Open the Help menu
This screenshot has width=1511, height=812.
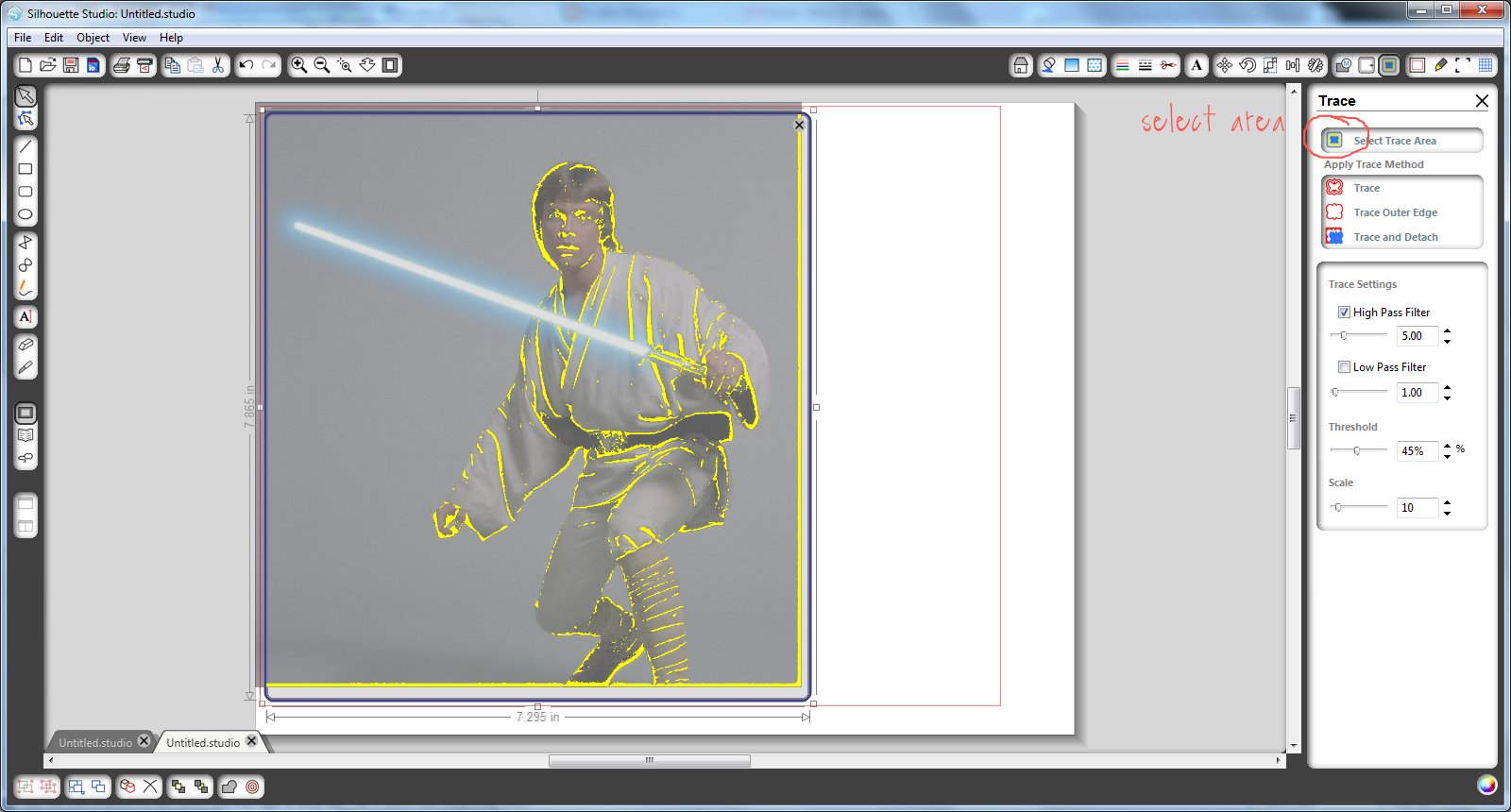pos(171,38)
